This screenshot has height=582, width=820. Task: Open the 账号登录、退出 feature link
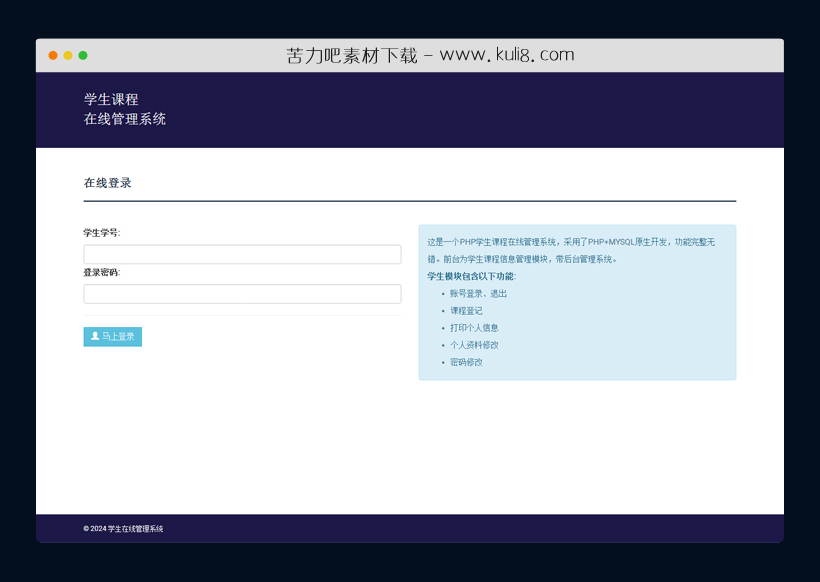(x=476, y=293)
